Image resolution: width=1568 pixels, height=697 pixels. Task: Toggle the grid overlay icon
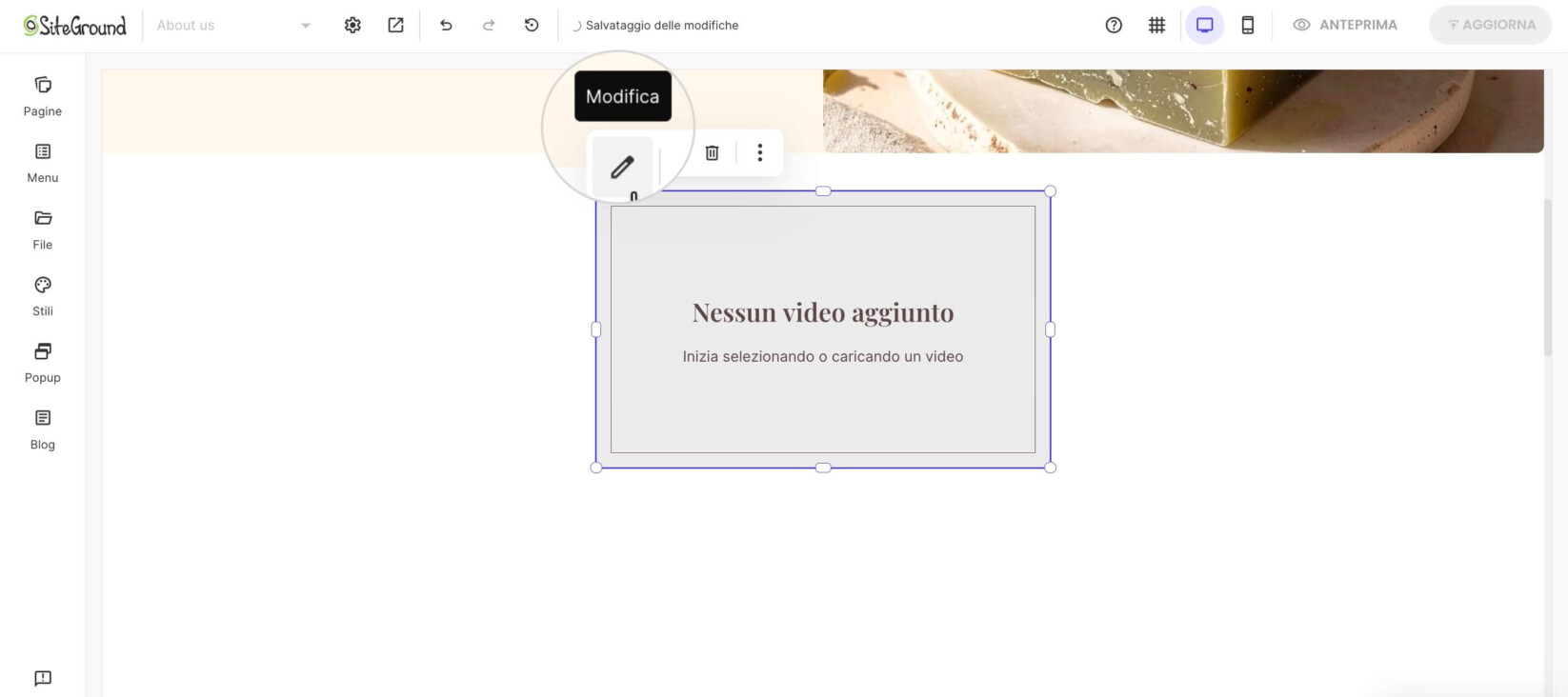point(1156,26)
